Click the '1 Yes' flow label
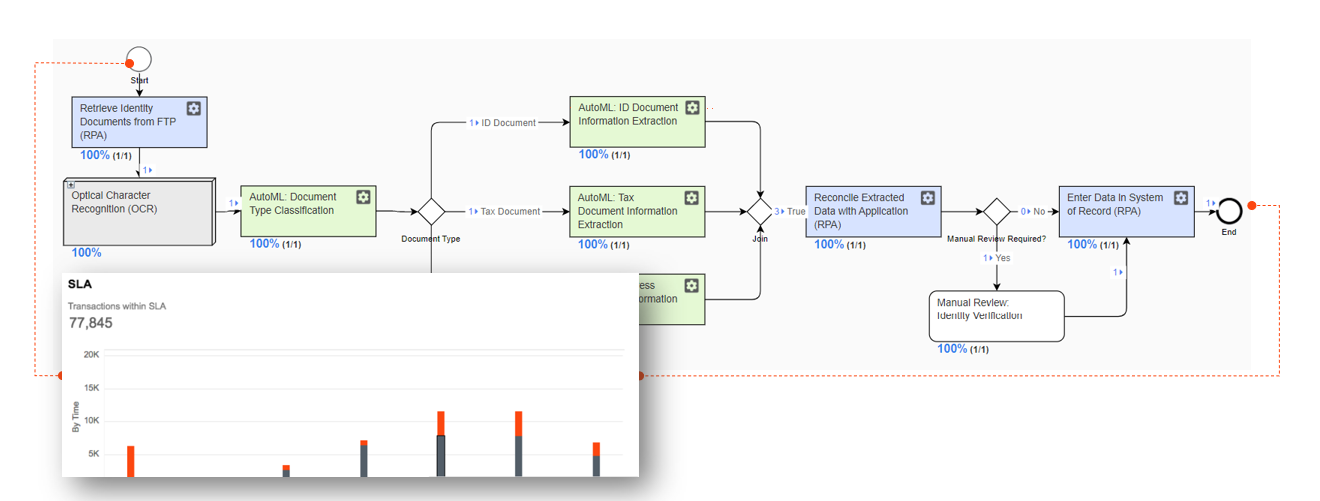Viewport: 1320px width, 501px height. coord(996,258)
